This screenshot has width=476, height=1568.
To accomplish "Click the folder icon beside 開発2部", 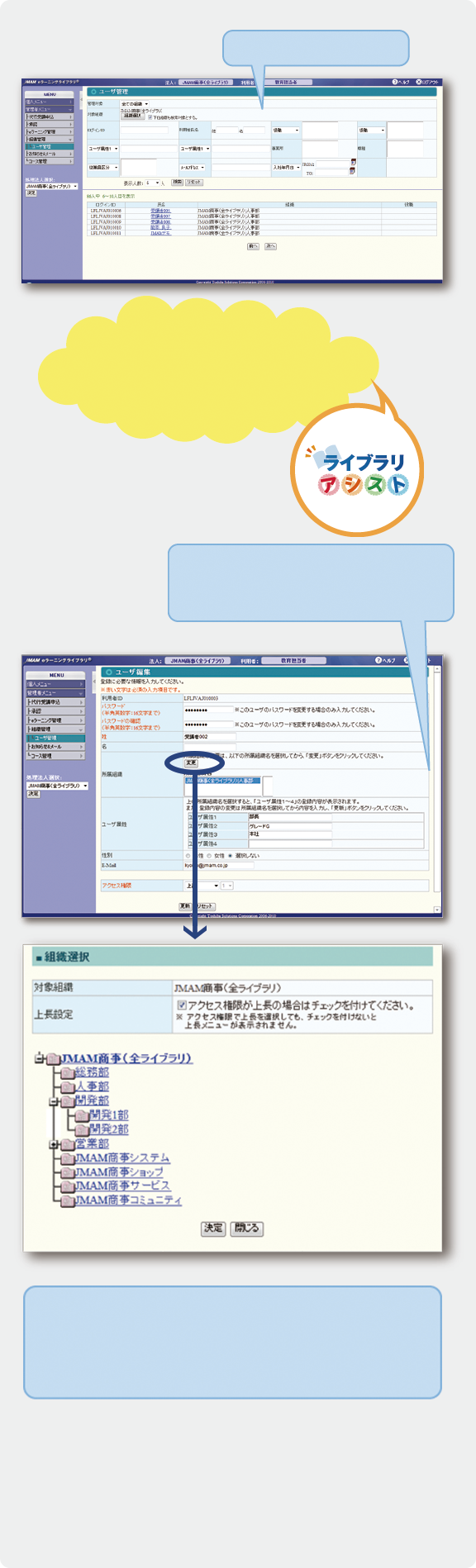I will pyautogui.click(x=83, y=1129).
